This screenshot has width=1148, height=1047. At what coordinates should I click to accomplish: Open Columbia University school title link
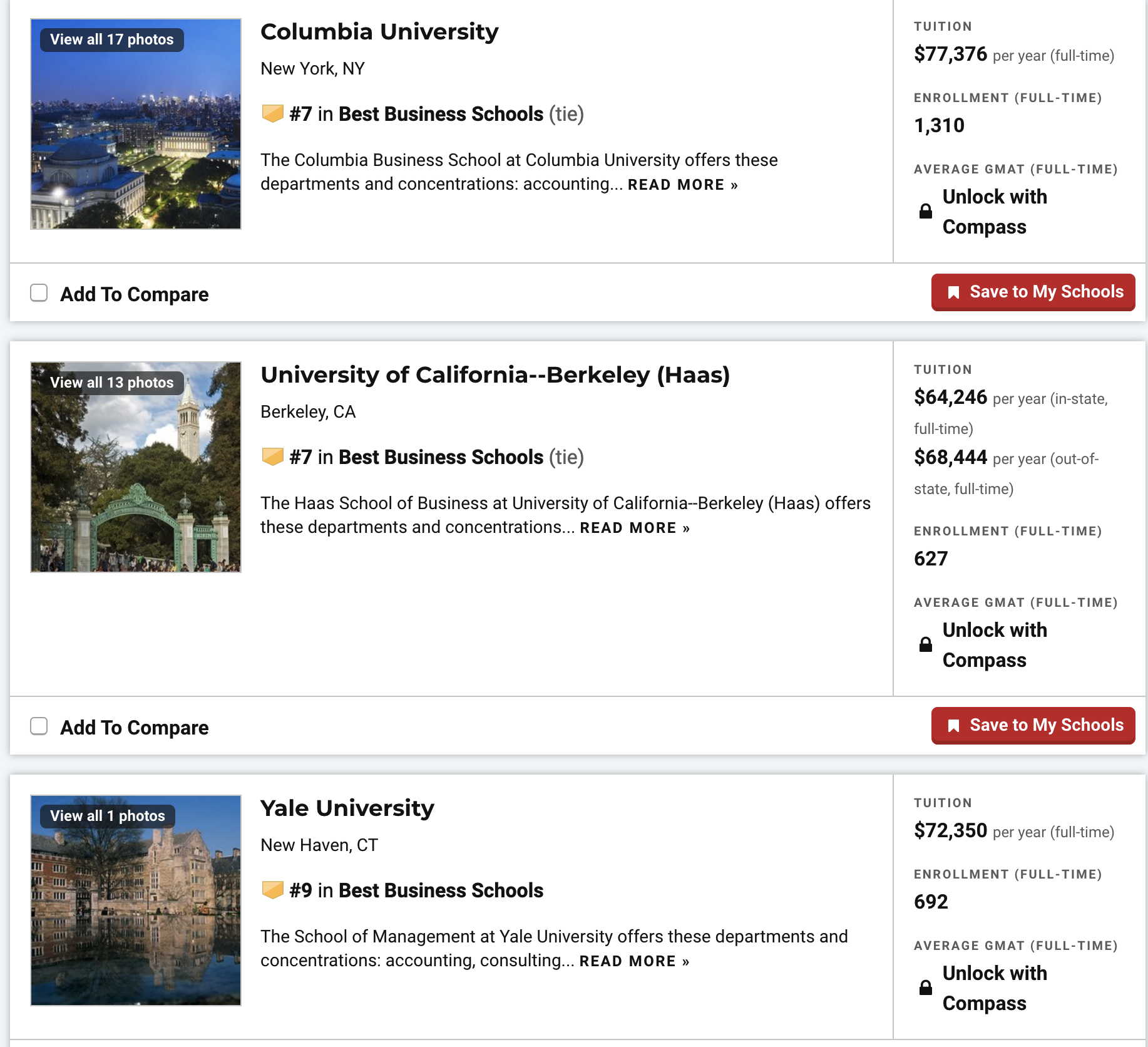379,32
